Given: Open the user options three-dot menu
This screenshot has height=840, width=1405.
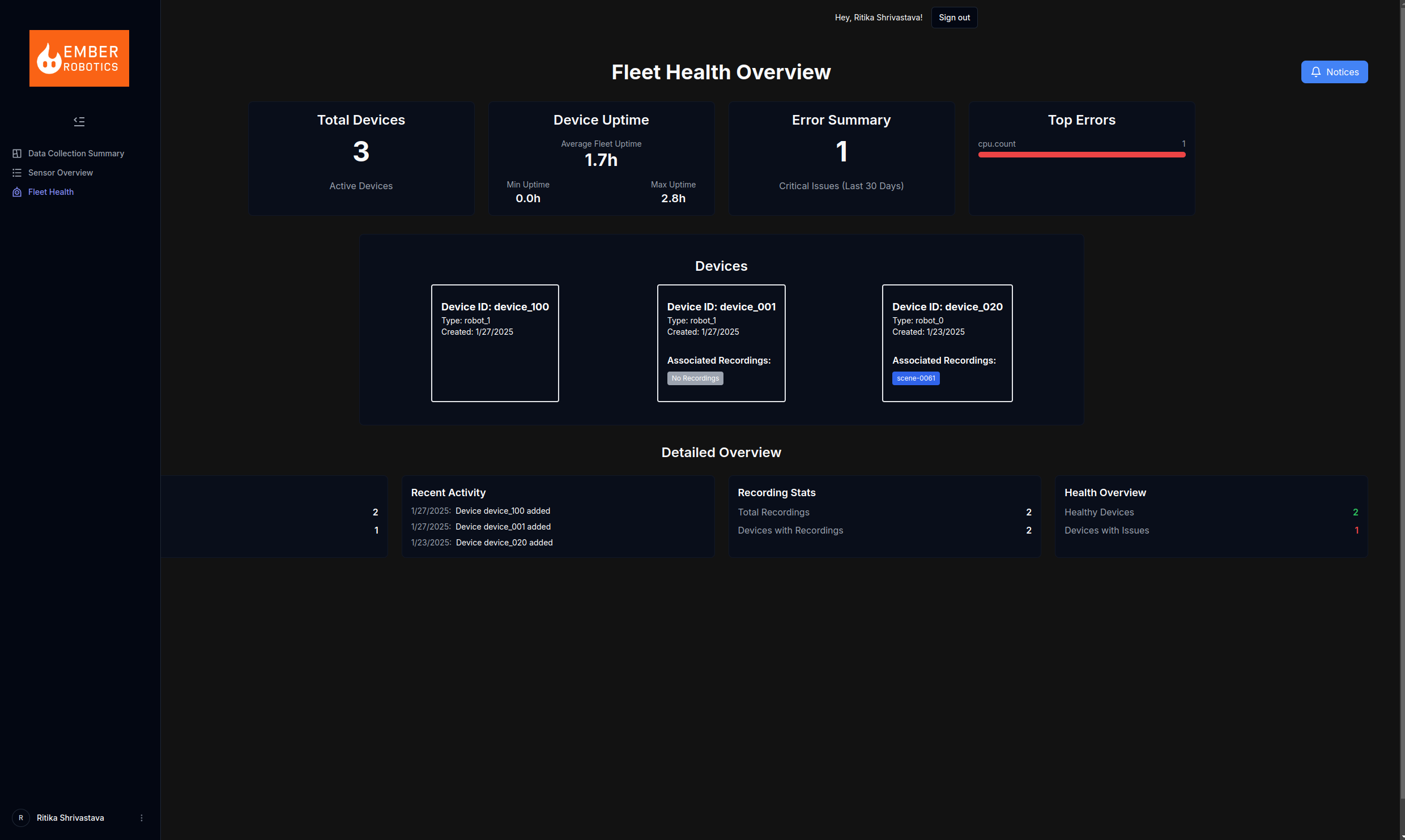Looking at the screenshot, I should [x=142, y=817].
